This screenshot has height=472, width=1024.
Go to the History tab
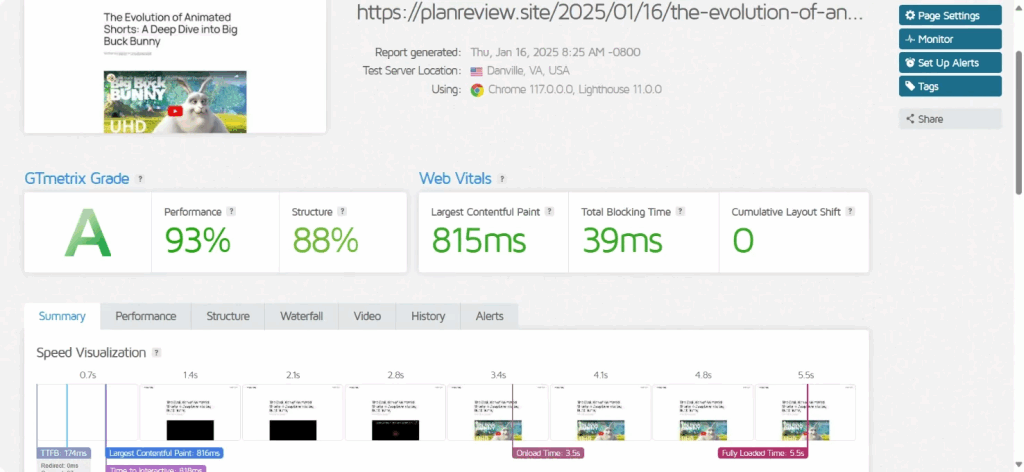(x=428, y=316)
